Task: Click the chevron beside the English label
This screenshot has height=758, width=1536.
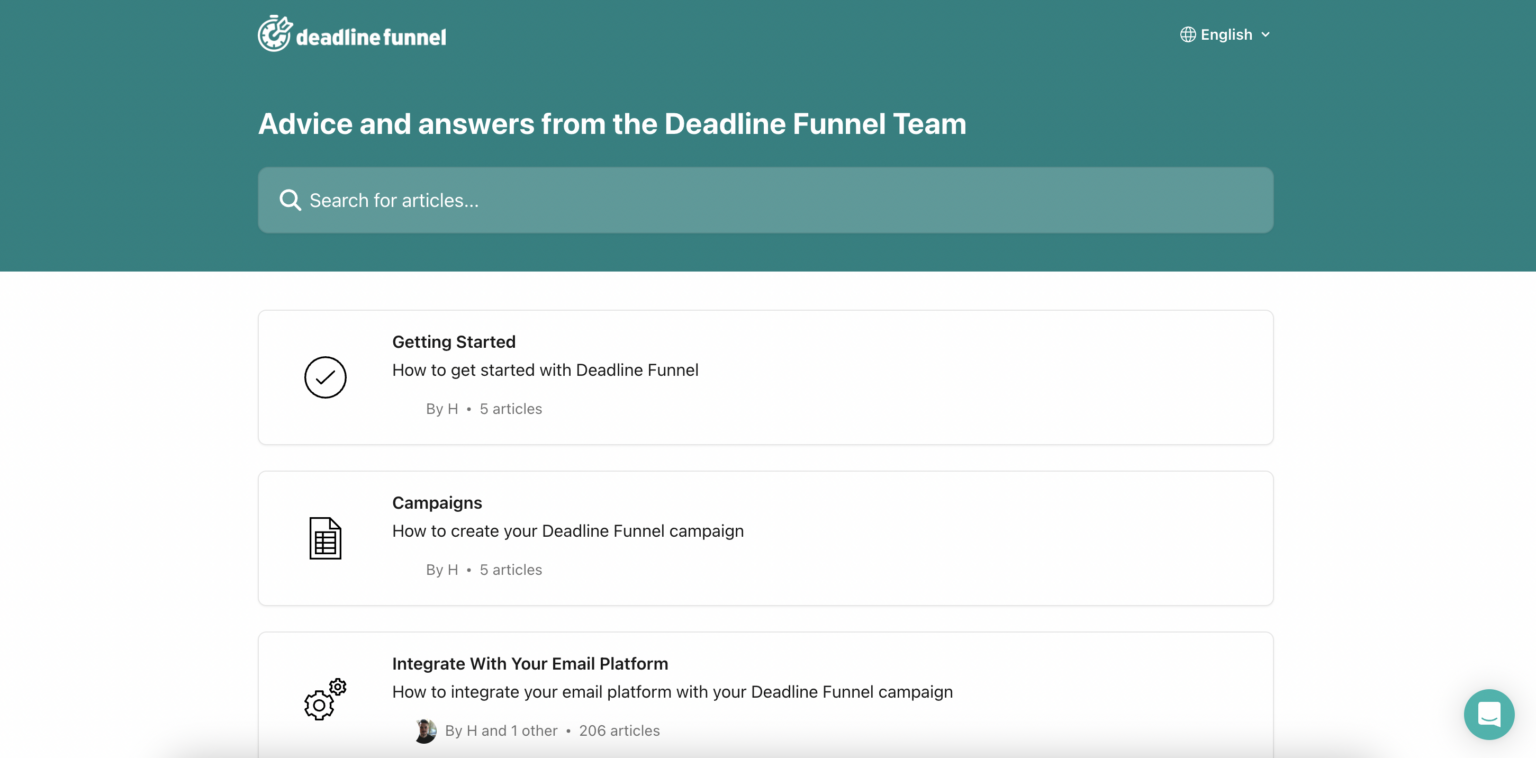Action: point(1266,34)
